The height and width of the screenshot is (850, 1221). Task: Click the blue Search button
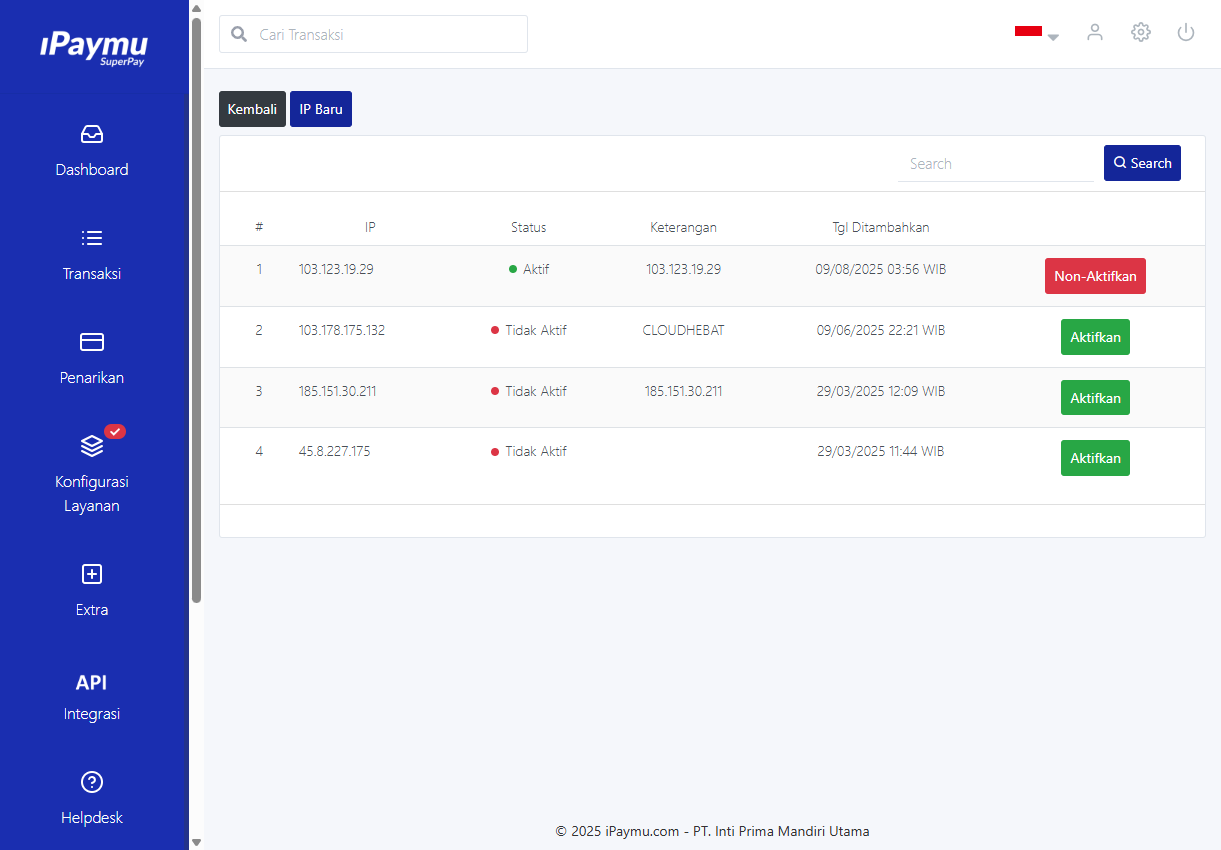[x=1142, y=163]
